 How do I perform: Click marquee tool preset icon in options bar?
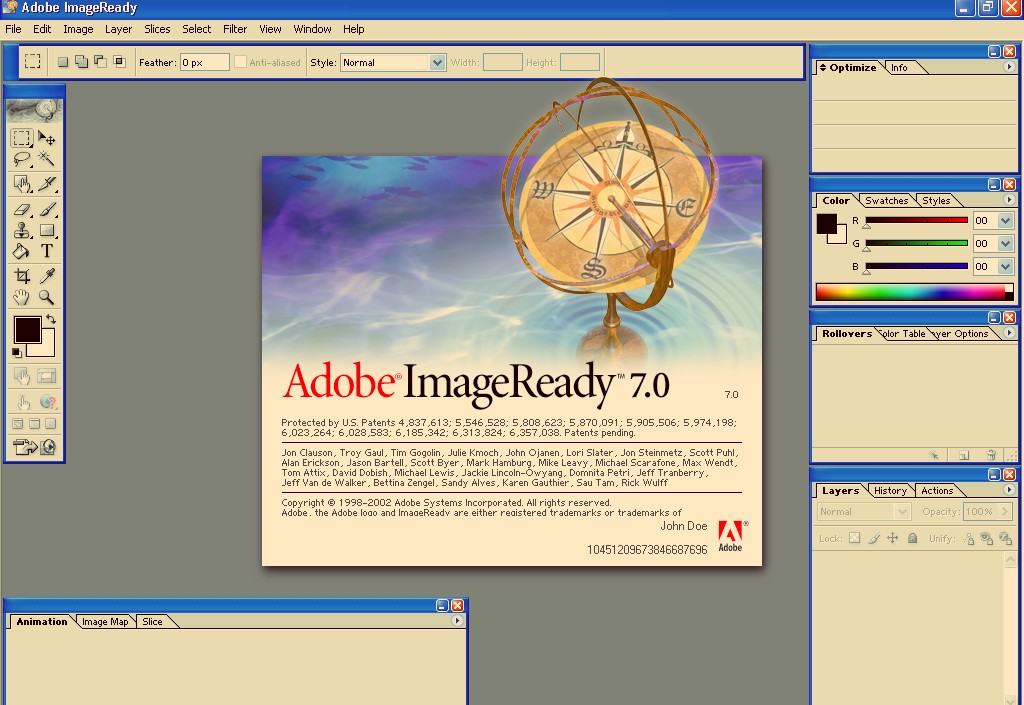[x=33, y=62]
